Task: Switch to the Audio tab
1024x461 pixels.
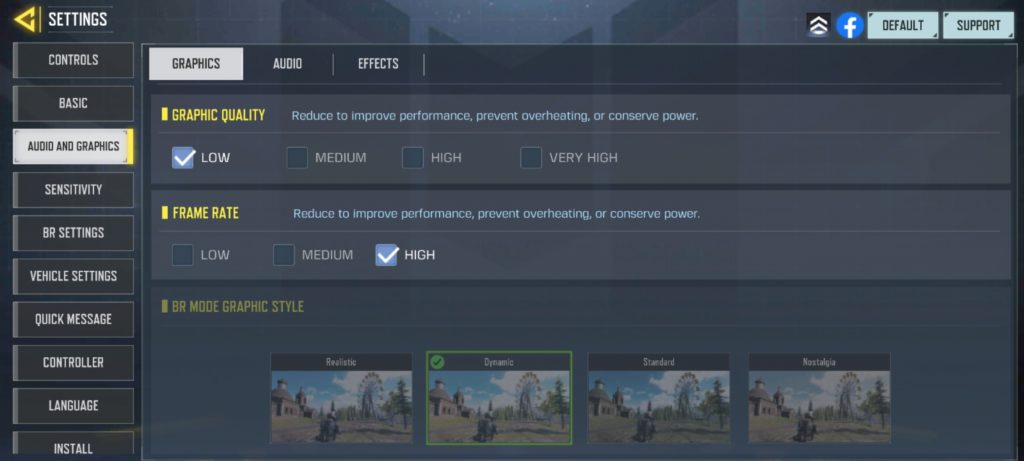Action: (x=287, y=64)
